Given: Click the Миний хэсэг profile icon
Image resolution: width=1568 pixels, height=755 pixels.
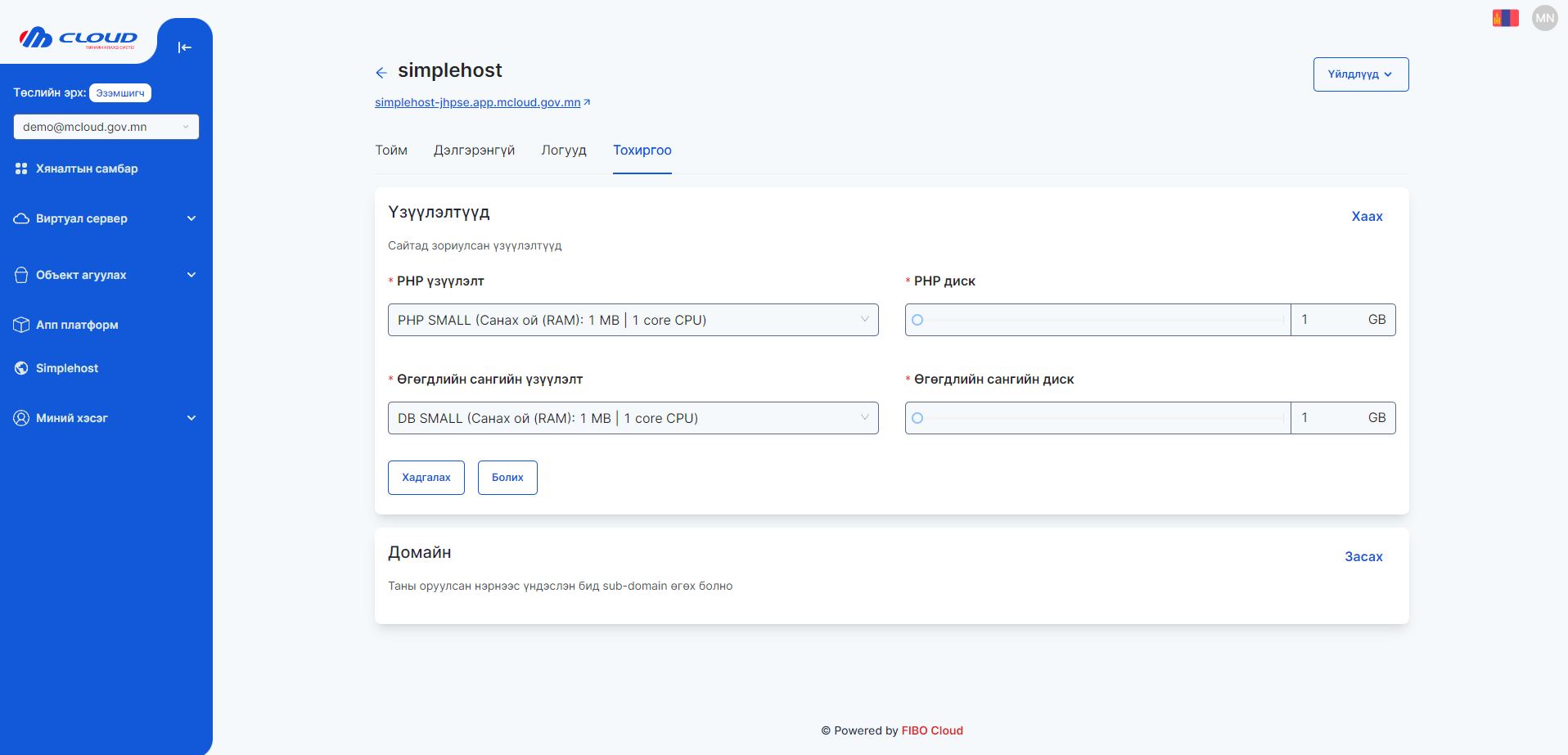Looking at the screenshot, I should click(21, 418).
